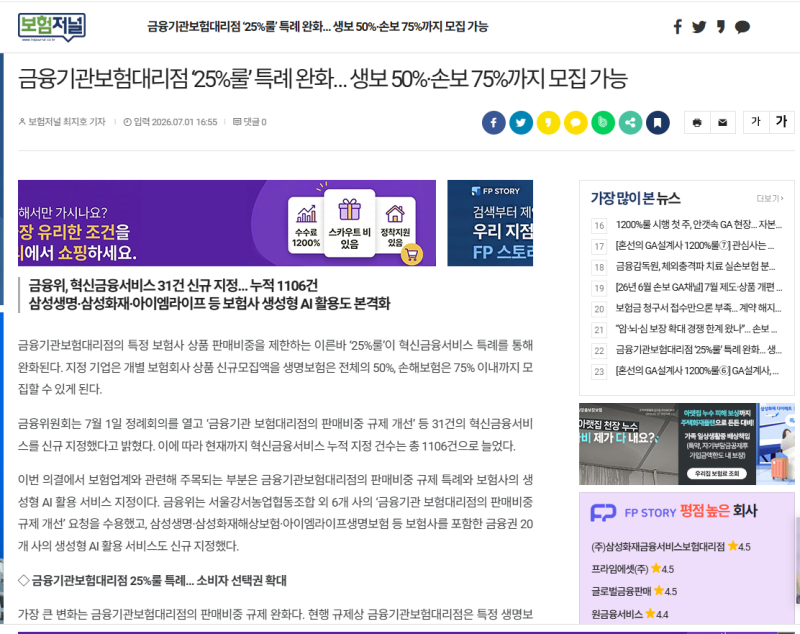The width and height of the screenshot is (800, 634).
Task: Click section heading 금융기관보험대리점 25%룰 특례
Action: [x=152, y=580]
